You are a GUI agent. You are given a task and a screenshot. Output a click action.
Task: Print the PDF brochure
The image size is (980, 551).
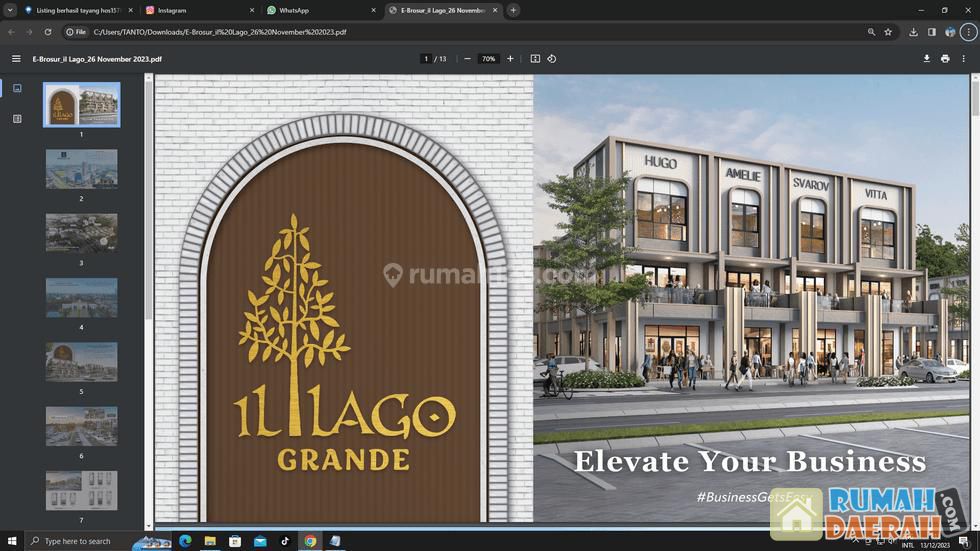pyautogui.click(x=945, y=59)
